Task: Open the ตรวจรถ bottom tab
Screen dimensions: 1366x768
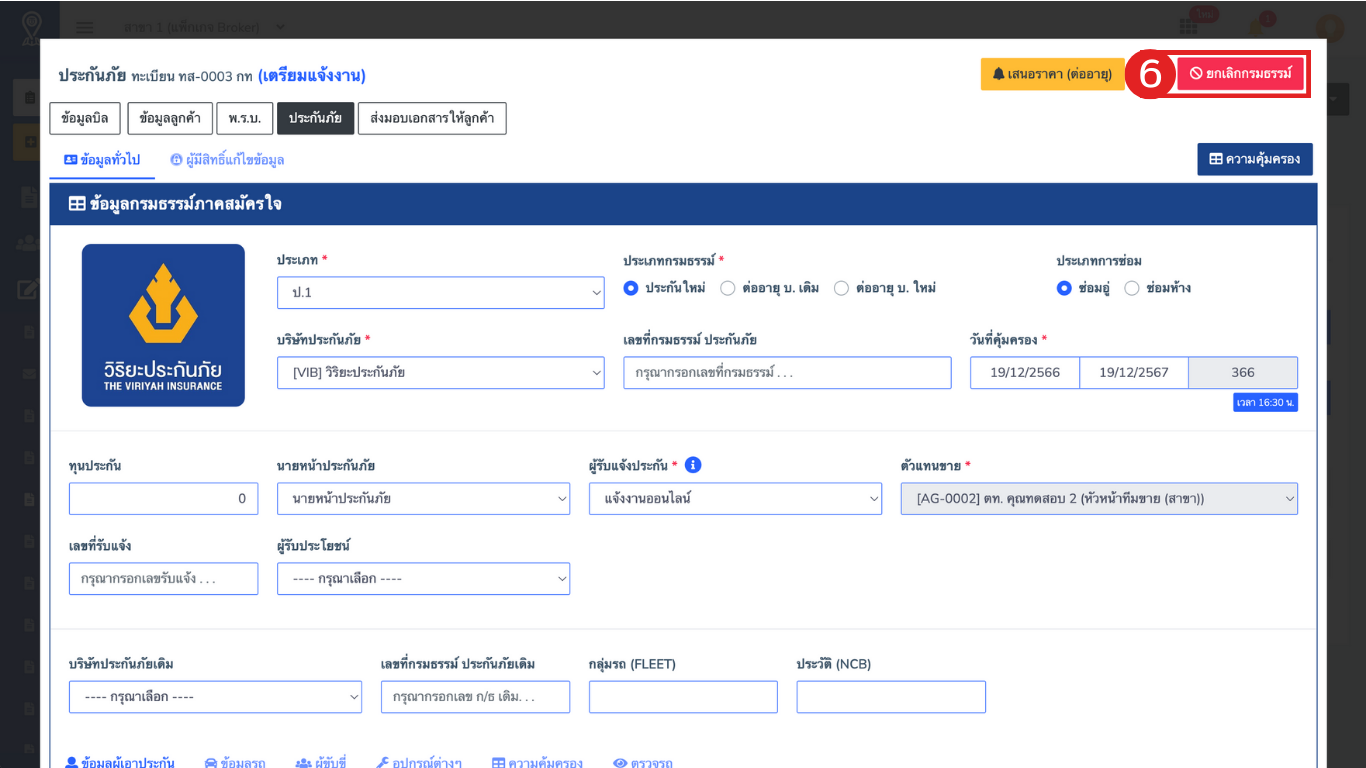Action: pos(643,762)
